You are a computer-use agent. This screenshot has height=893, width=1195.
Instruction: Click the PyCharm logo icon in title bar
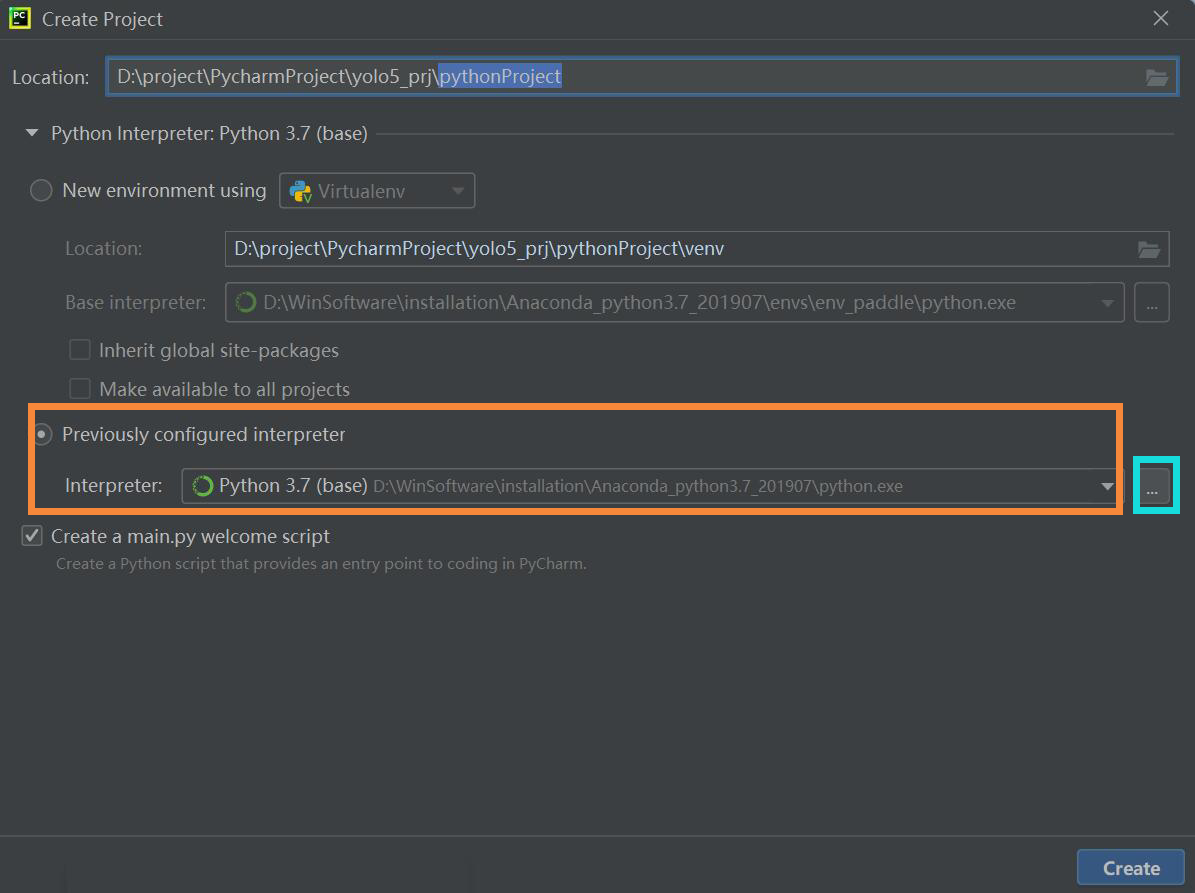pyautogui.click(x=20, y=18)
